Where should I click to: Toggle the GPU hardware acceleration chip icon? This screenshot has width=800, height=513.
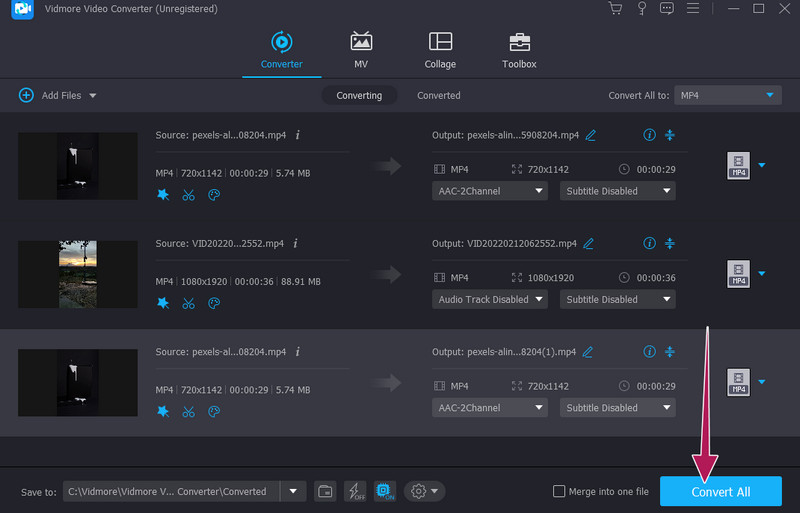pos(385,491)
